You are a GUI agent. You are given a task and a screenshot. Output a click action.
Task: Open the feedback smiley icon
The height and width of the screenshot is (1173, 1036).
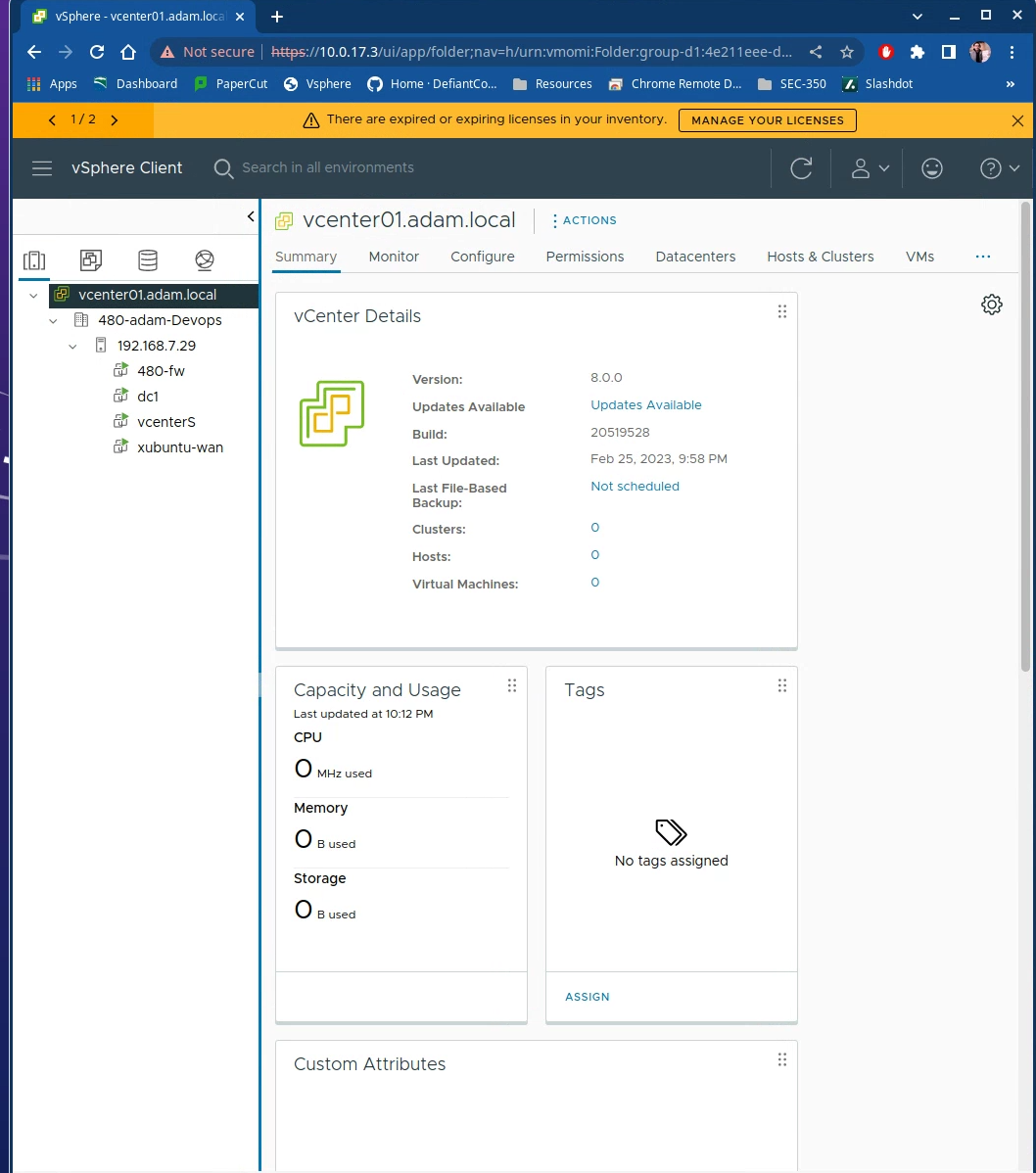931,168
